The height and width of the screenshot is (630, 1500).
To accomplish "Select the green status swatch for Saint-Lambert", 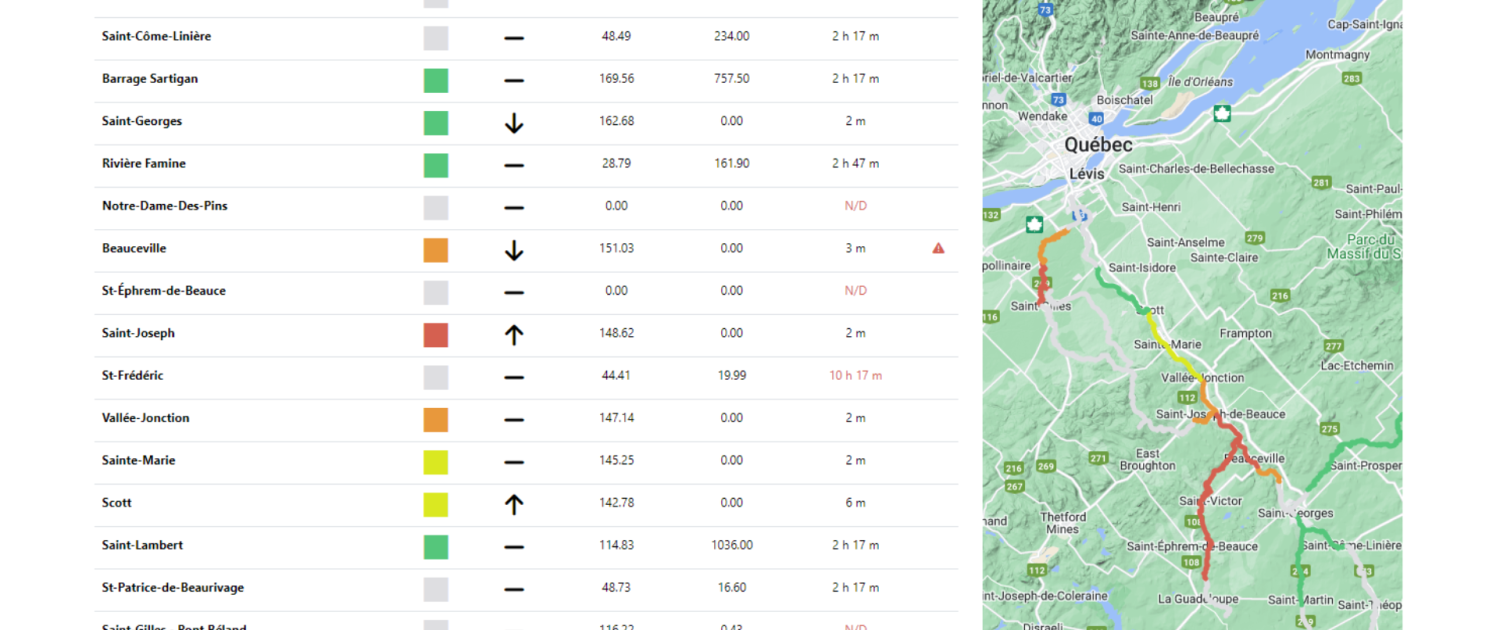I will [x=436, y=547].
